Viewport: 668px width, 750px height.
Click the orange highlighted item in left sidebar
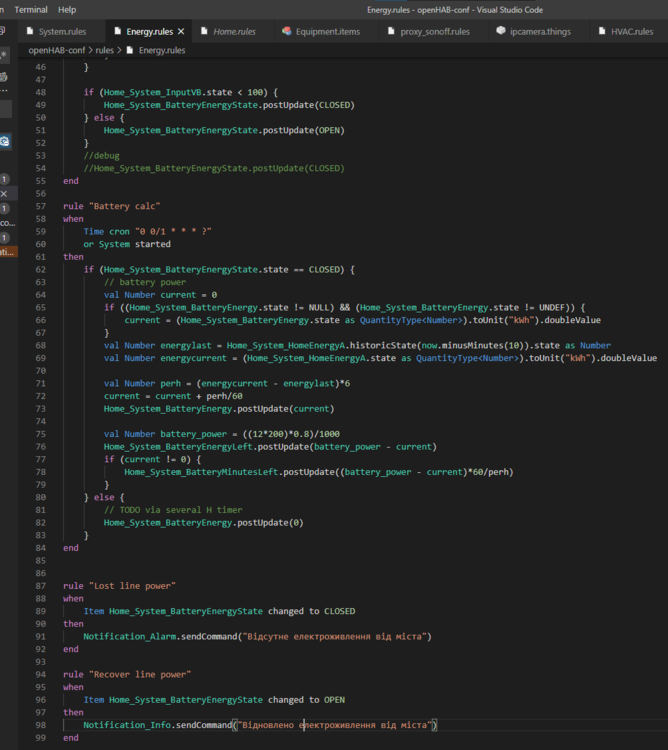pyautogui.click(x=6, y=251)
